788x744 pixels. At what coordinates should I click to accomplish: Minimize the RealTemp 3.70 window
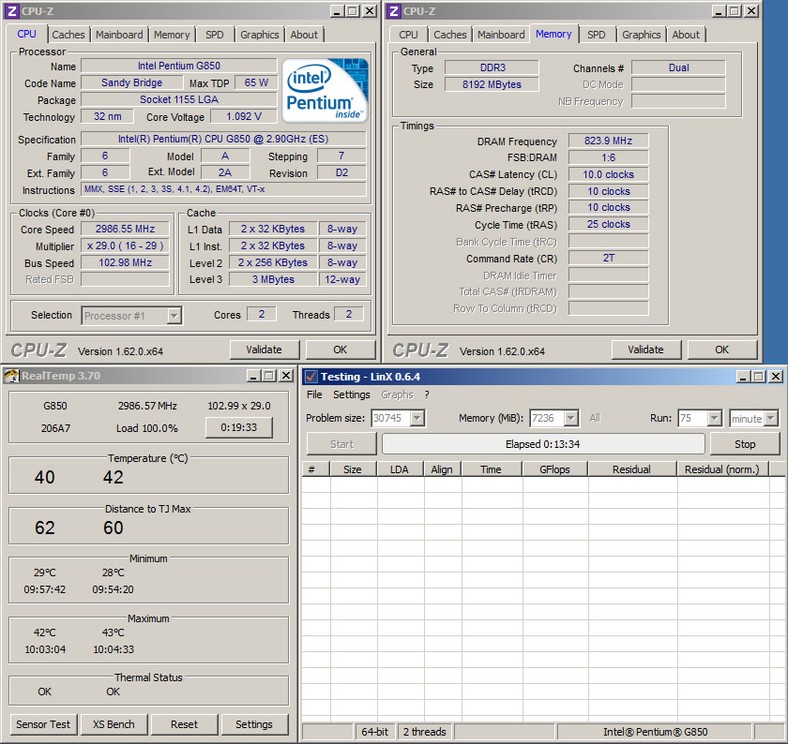[x=253, y=376]
